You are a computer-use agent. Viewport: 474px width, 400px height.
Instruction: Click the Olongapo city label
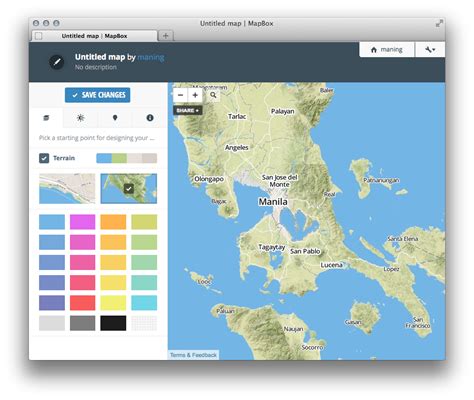(209, 179)
